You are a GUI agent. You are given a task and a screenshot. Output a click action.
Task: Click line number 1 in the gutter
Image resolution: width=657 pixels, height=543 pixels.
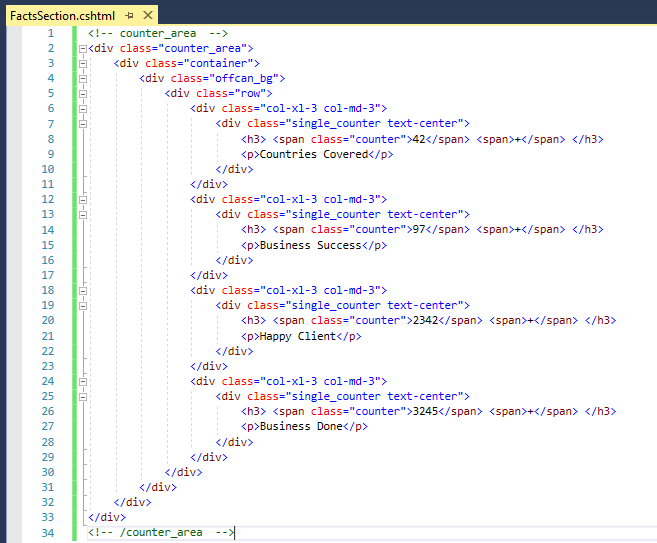51,33
